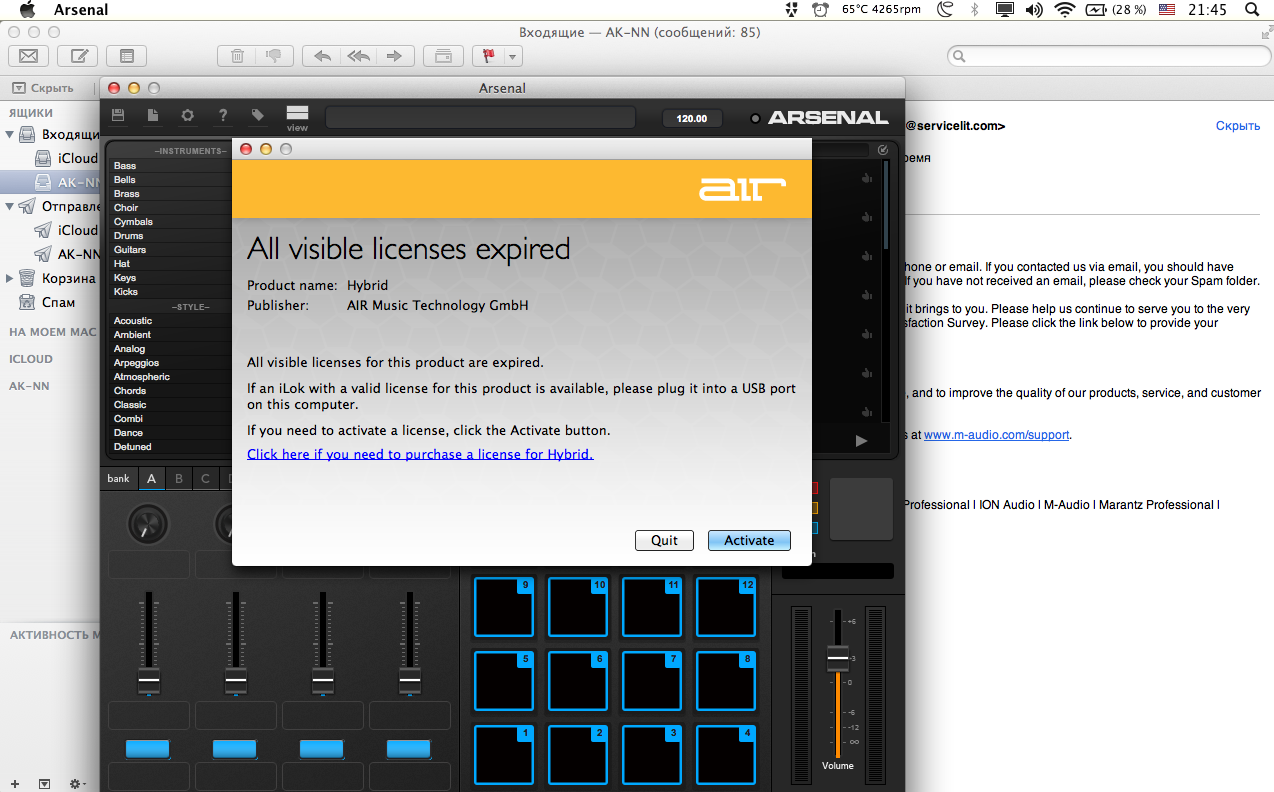Viewport: 1274px width, 792px height.
Task: Delete the message with Mail's trash icon
Action: click(237, 56)
